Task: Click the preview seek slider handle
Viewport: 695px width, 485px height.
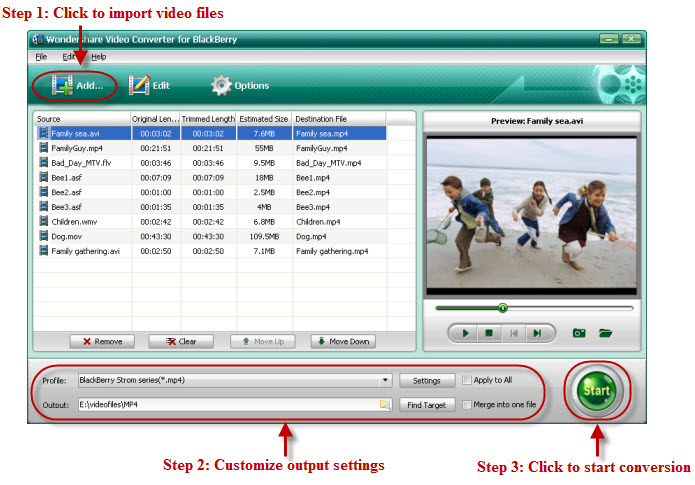Action: tap(502, 308)
